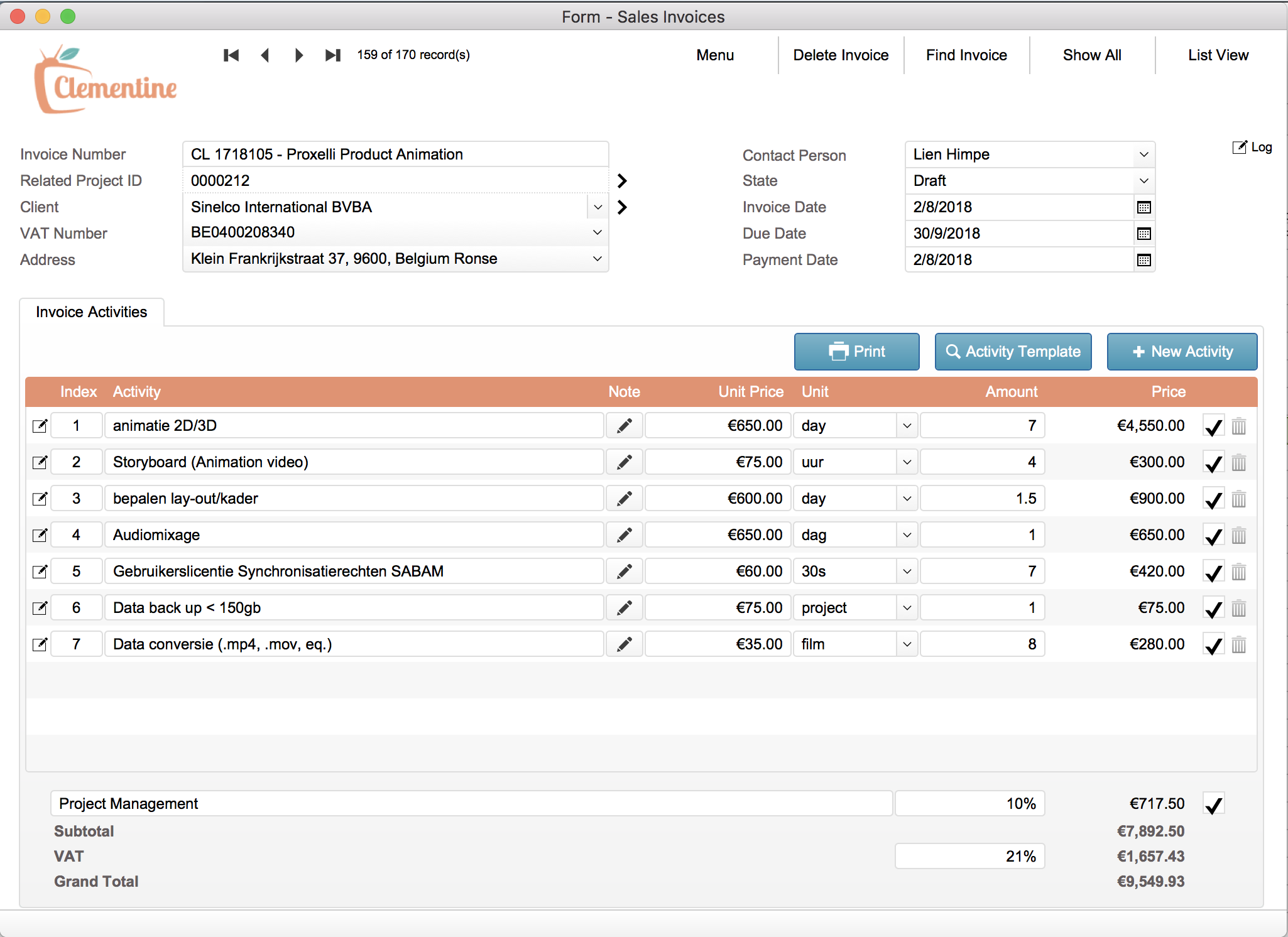
Task: Go to previous record arrow
Action: pyautogui.click(x=265, y=55)
